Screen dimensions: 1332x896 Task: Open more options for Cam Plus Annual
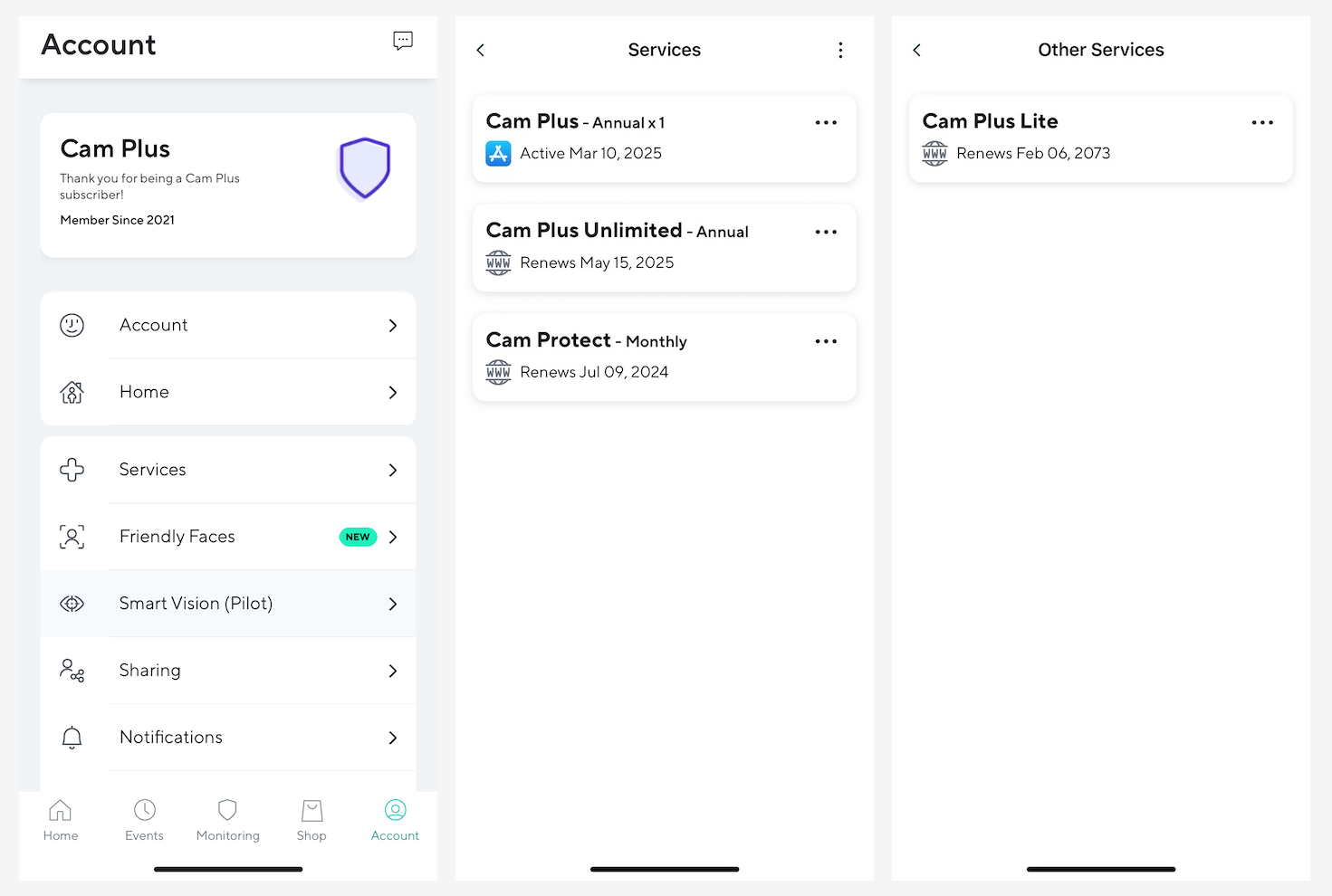pos(826,122)
